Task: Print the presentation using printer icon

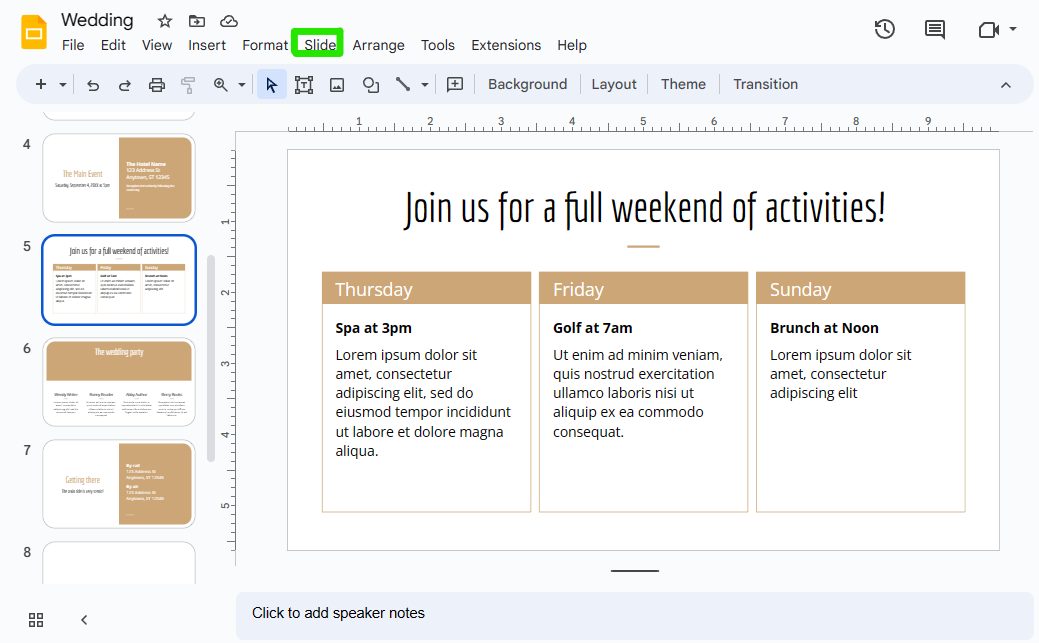Action: (157, 85)
